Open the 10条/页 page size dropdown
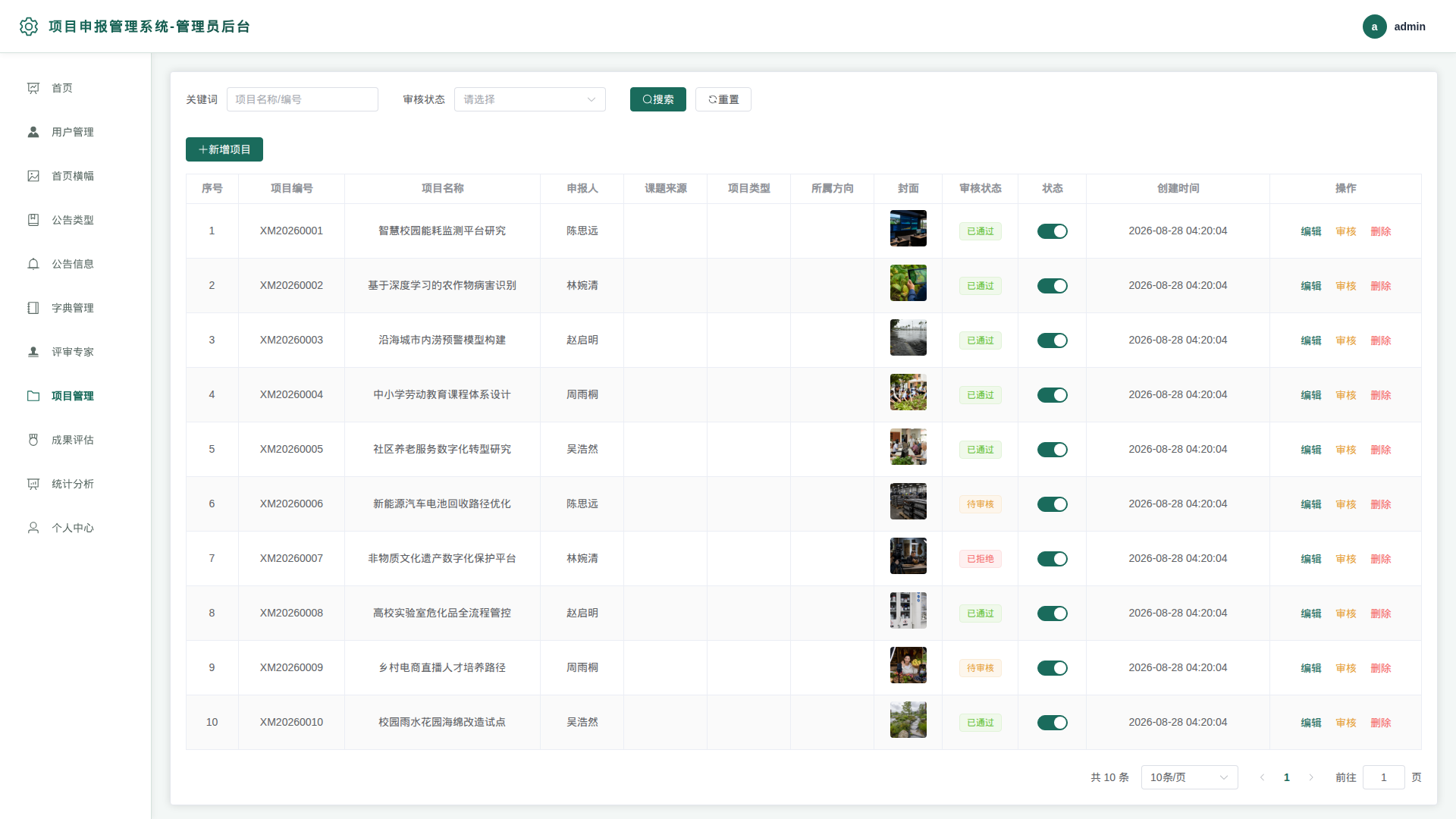This screenshot has height=819, width=1456. [1189, 777]
